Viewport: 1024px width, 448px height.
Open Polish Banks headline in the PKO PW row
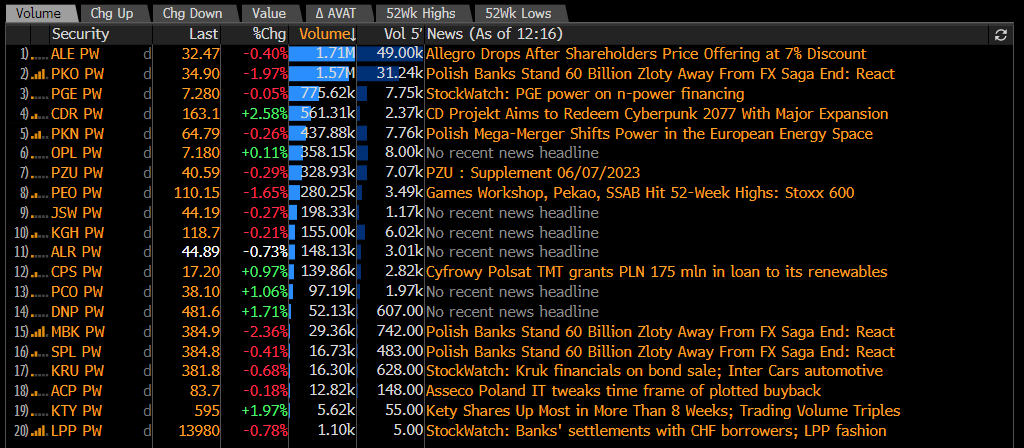click(660, 74)
